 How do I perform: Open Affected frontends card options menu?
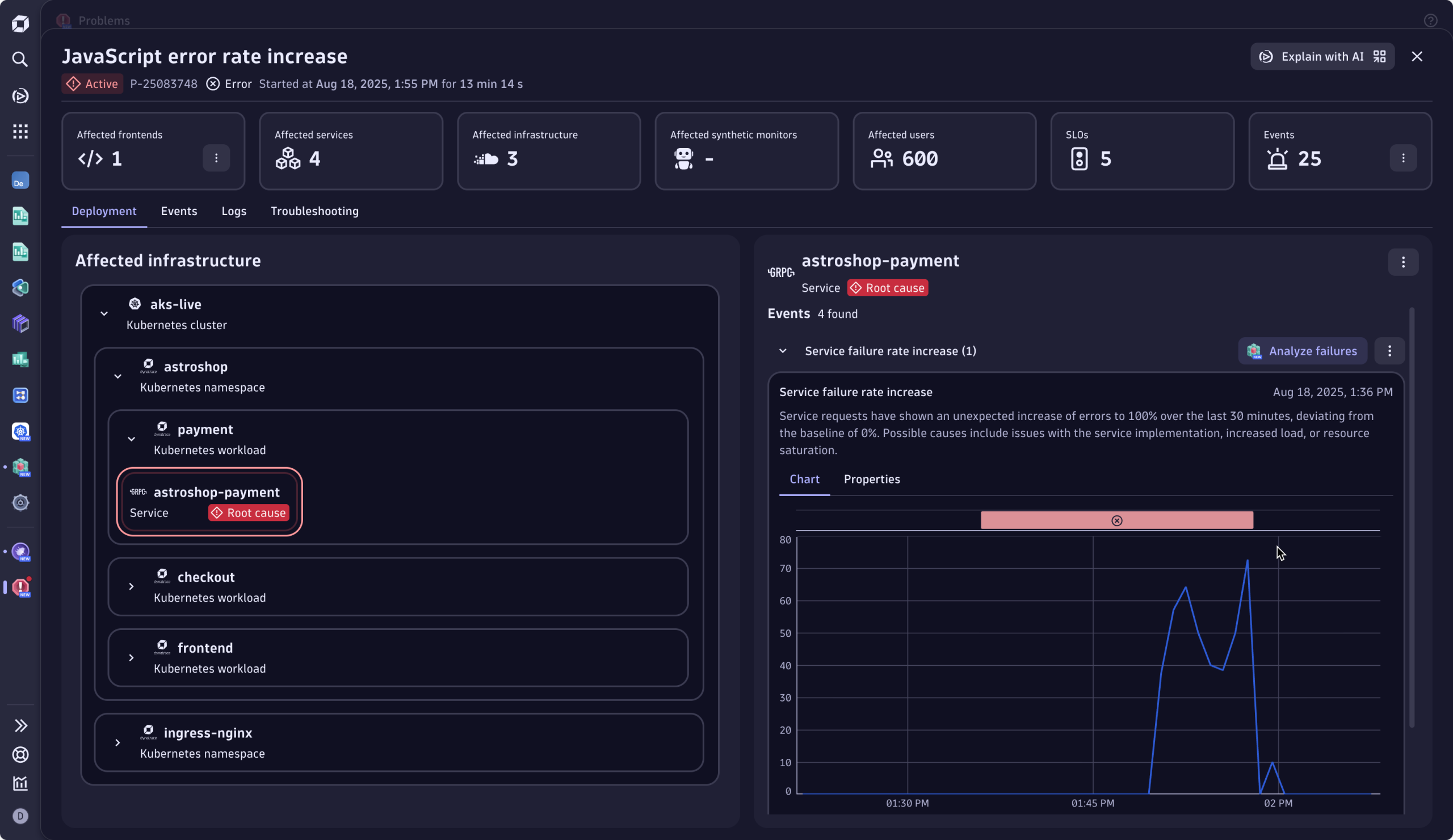coord(216,158)
